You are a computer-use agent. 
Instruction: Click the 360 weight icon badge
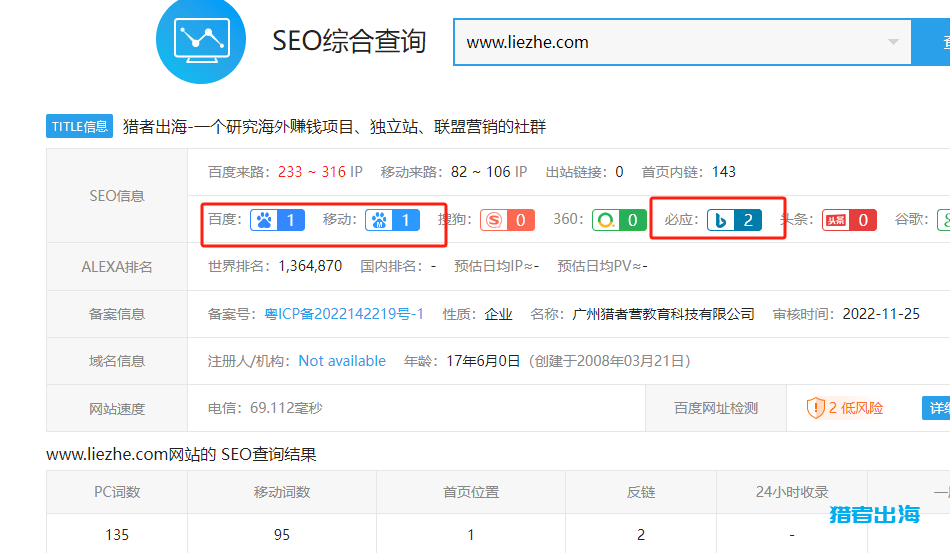(619, 220)
